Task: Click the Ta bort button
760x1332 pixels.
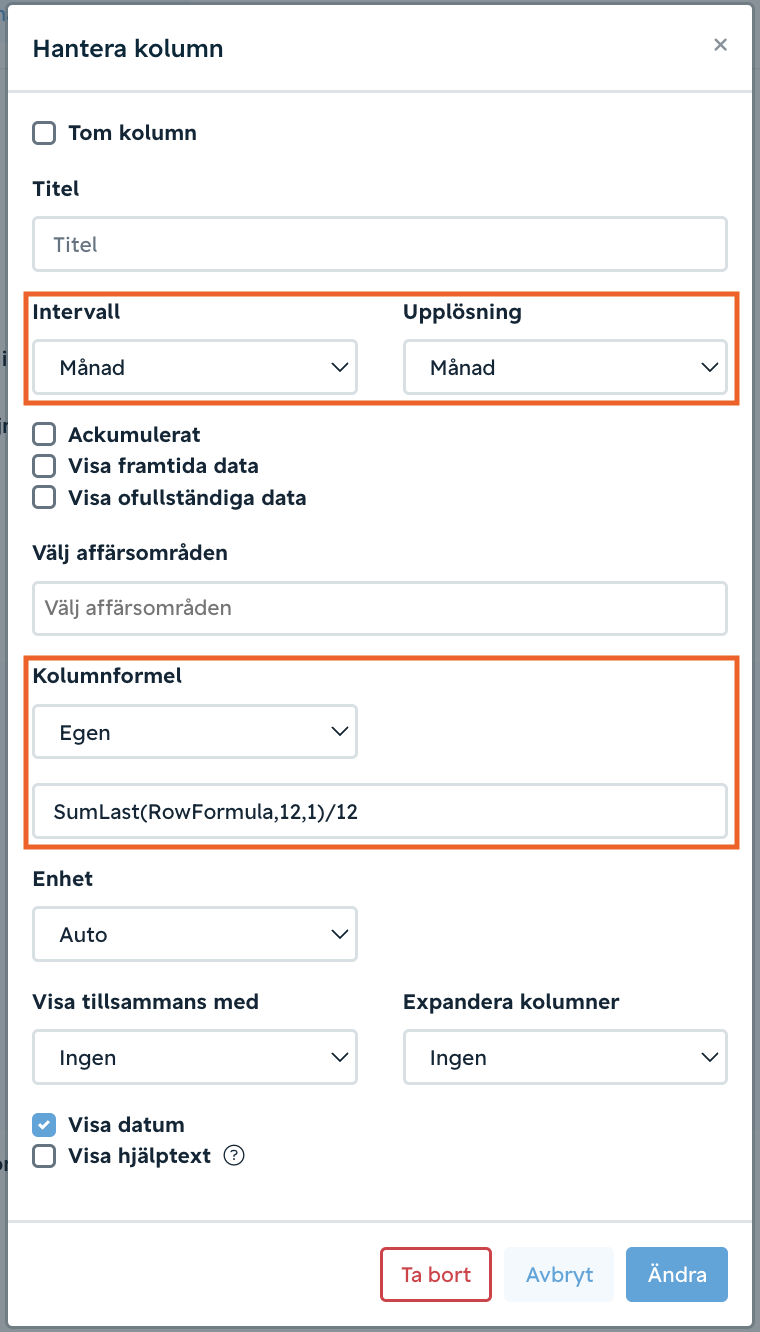Action: point(436,1274)
